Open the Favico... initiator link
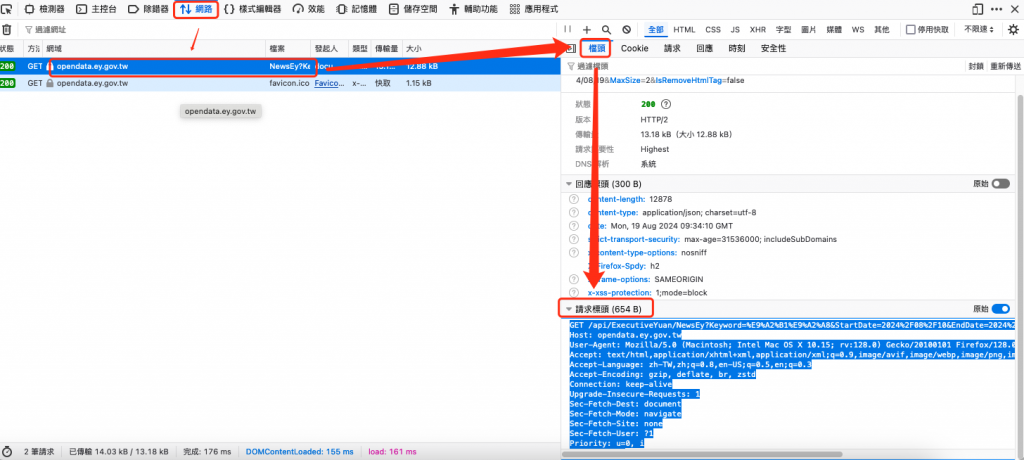Image resolution: width=1024 pixels, height=460 pixels. [x=329, y=84]
